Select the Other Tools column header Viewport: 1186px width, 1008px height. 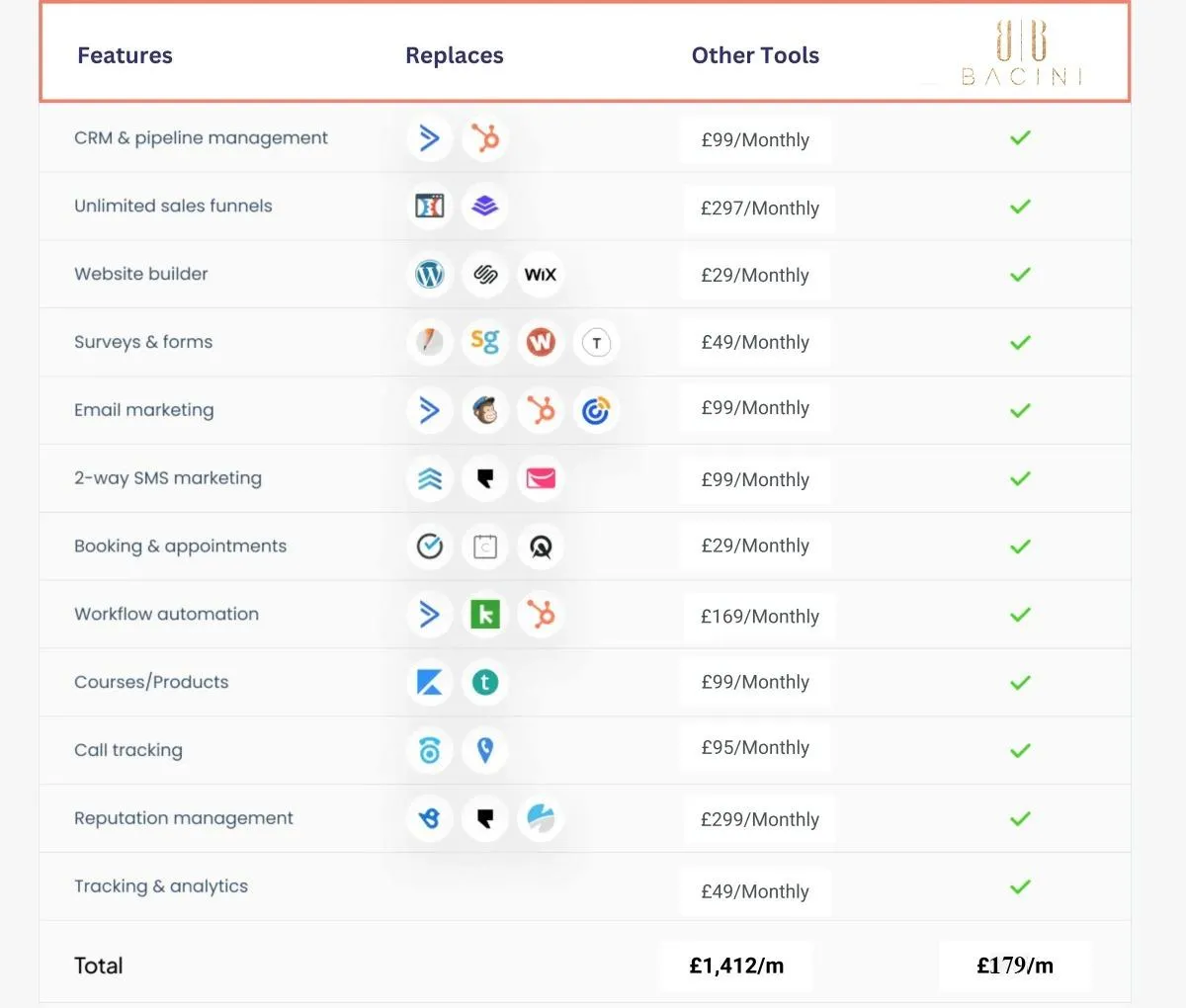755,55
